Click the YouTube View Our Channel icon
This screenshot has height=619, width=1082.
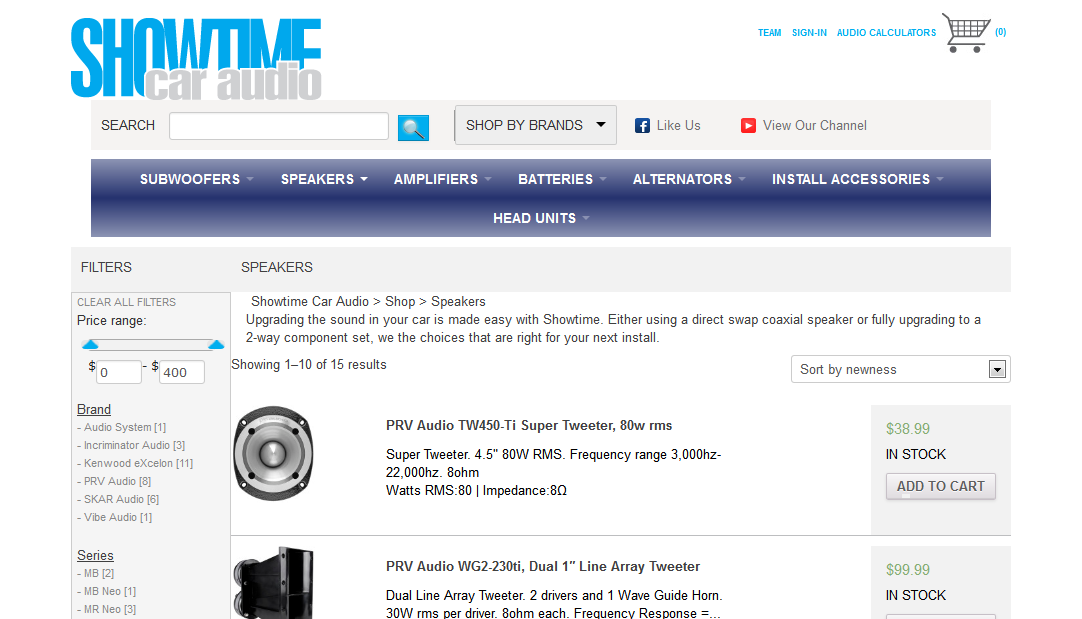pos(748,126)
